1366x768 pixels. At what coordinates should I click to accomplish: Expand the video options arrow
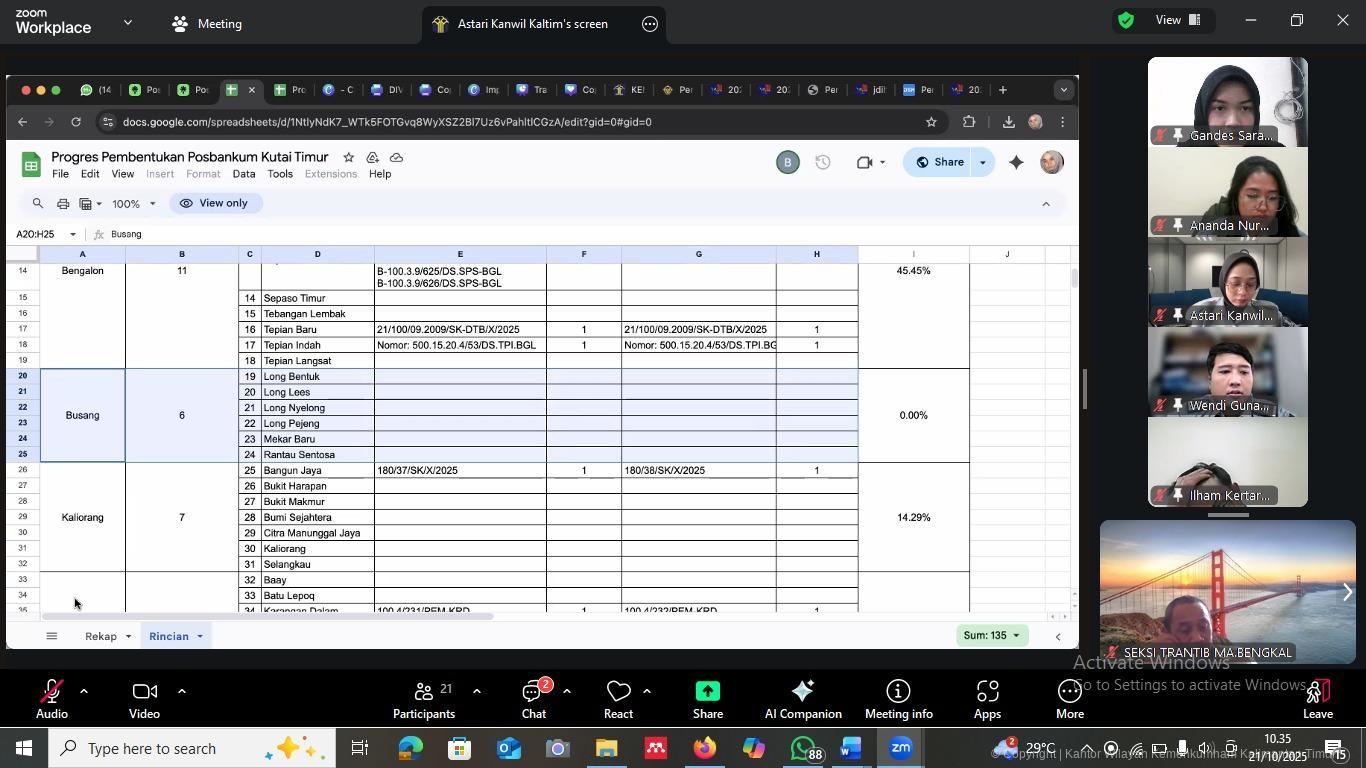(182, 691)
